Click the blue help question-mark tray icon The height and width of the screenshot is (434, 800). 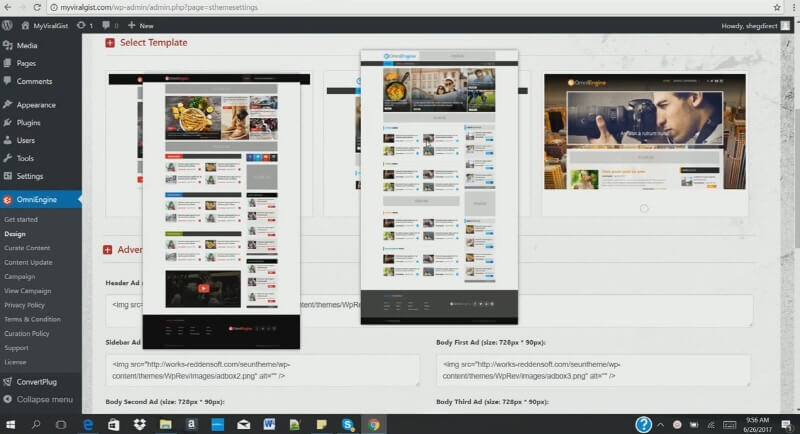point(643,424)
